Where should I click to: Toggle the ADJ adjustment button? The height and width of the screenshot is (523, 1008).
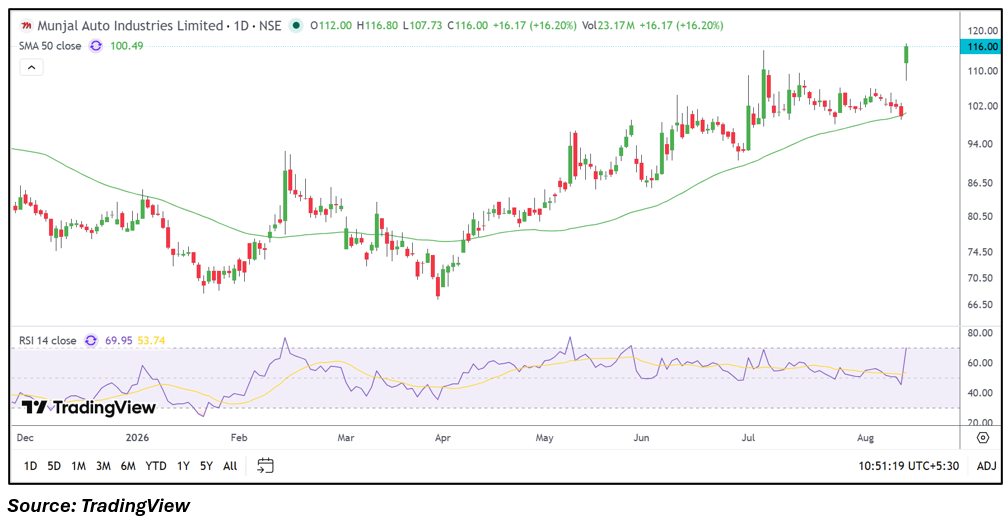[x=986, y=466]
